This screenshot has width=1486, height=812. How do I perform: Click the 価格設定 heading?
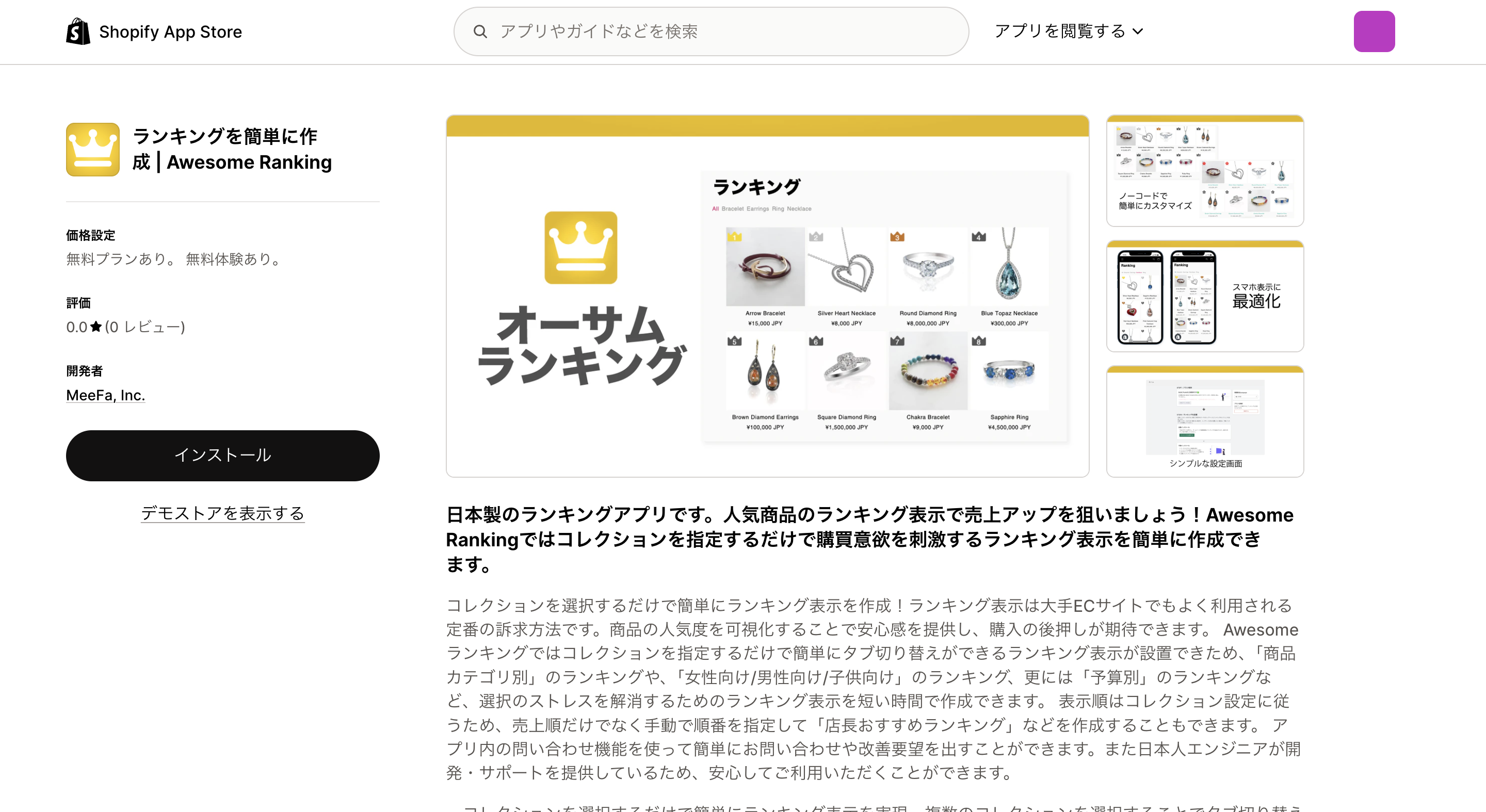pos(91,235)
